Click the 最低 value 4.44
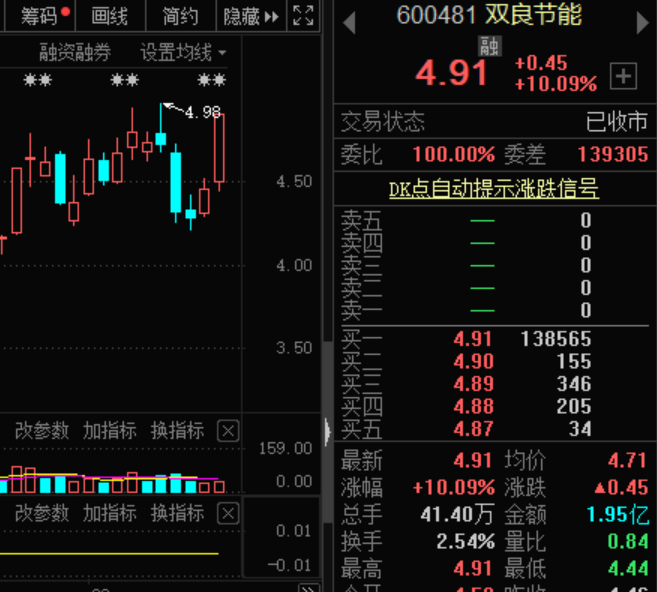Screen dimensions: 657x592 tap(628, 569)
